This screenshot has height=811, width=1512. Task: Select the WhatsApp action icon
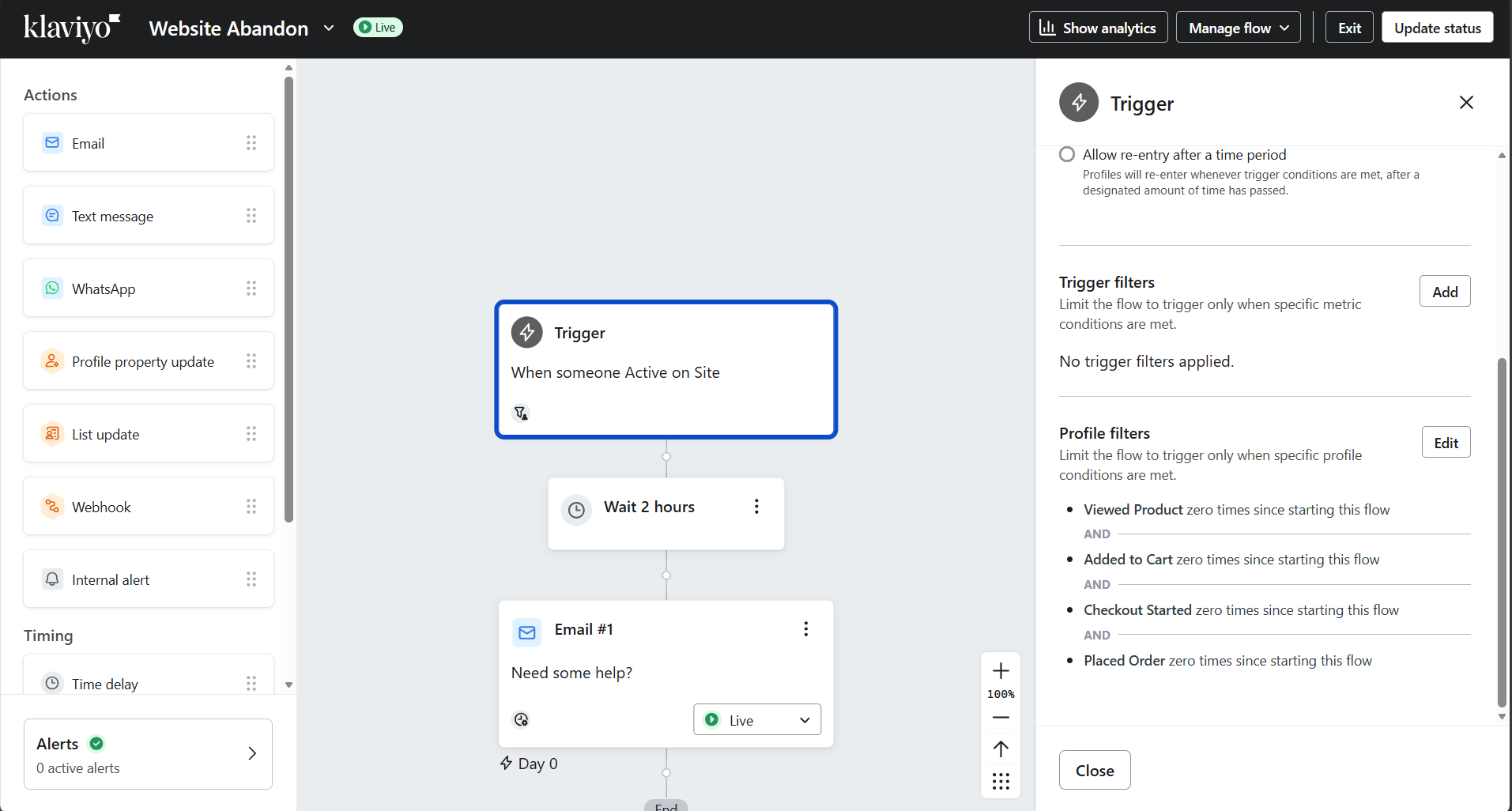click(x=51, y=288)
